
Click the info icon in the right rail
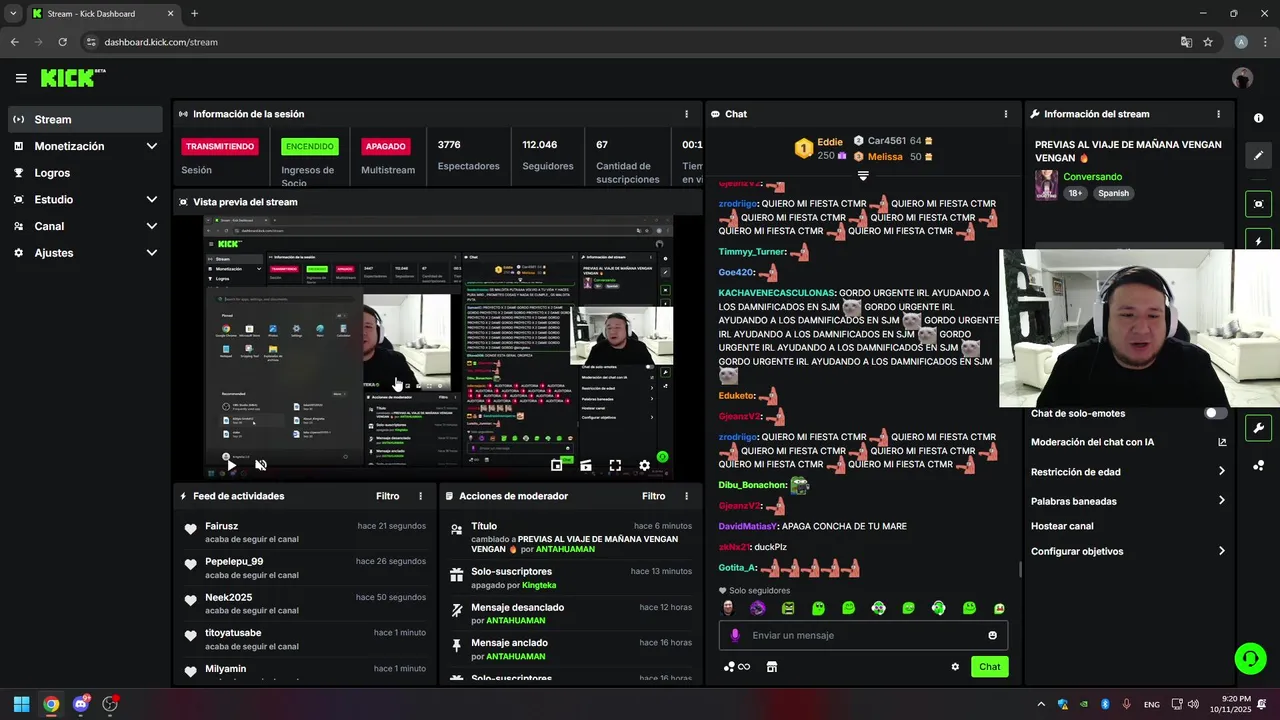[1258, 118]
